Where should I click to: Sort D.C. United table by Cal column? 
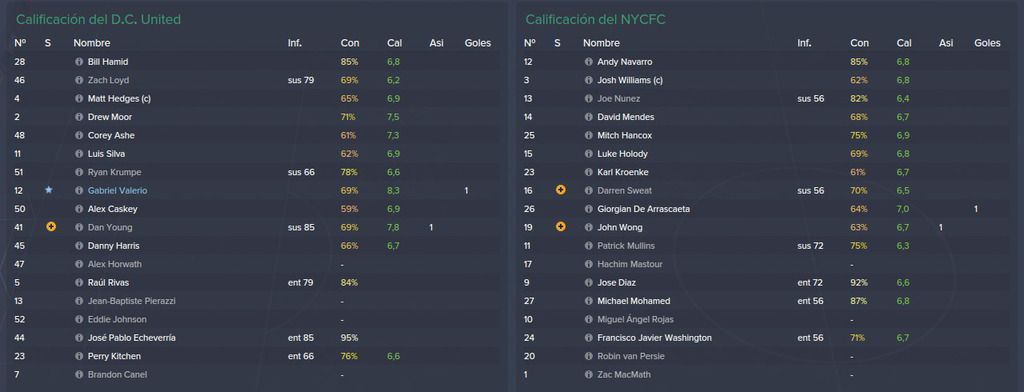[x=394, y=43]
